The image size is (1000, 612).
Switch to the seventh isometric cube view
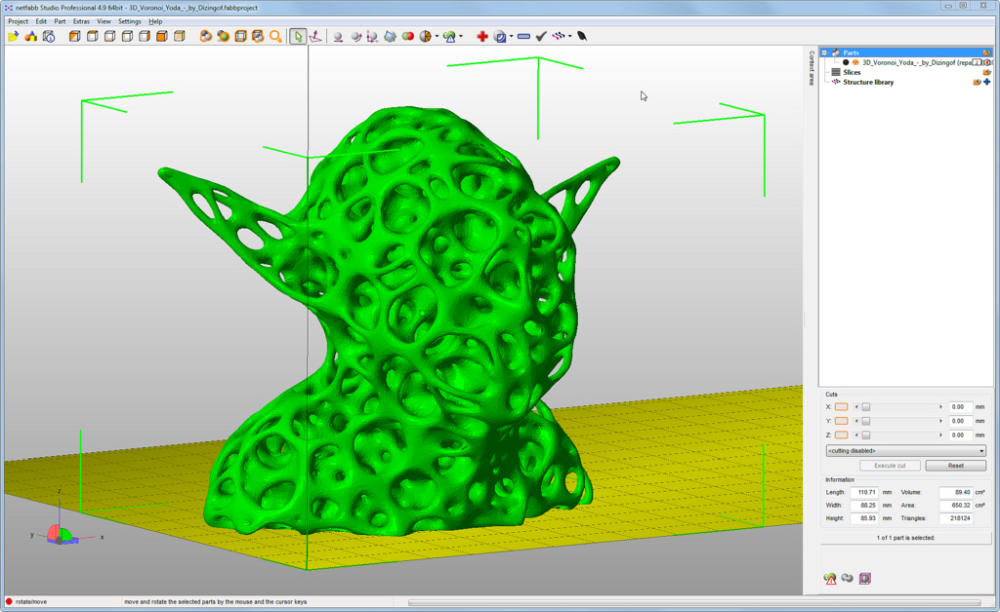pos(179,36)
